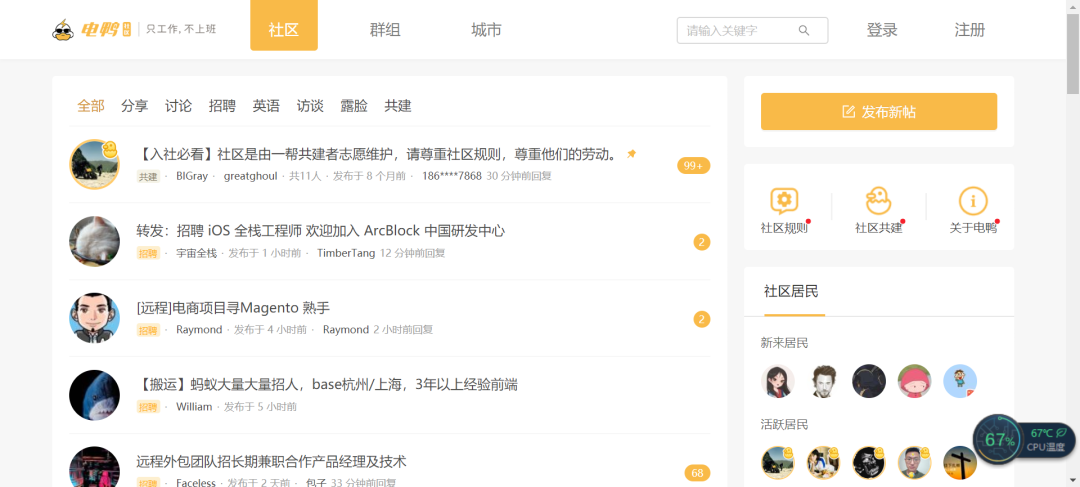This screenshot has height=487, width=1080.
Task: Click 招聘 tag on Magento post
Action: [148, 330]
